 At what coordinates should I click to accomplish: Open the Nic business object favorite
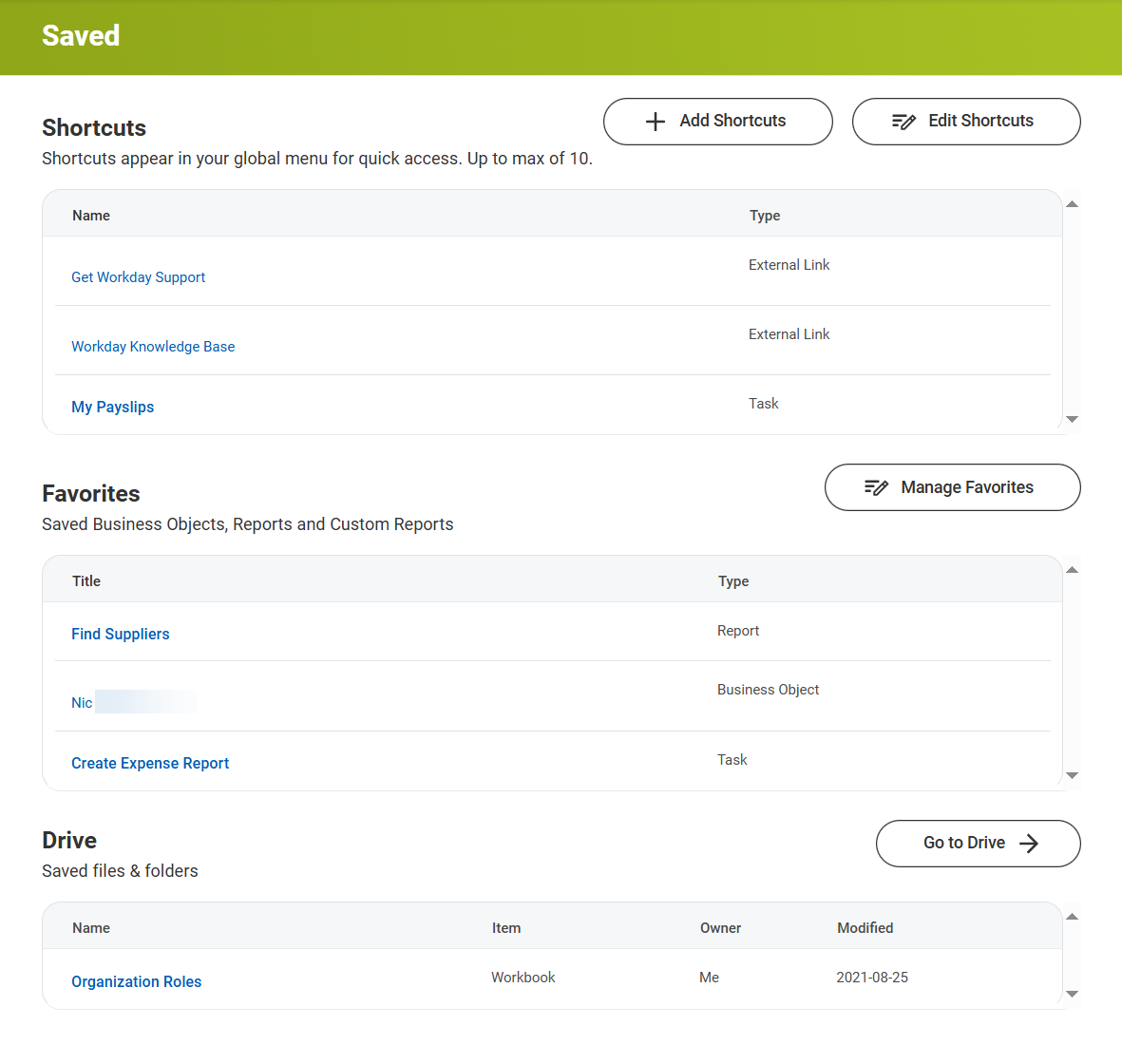coord(81,702)
